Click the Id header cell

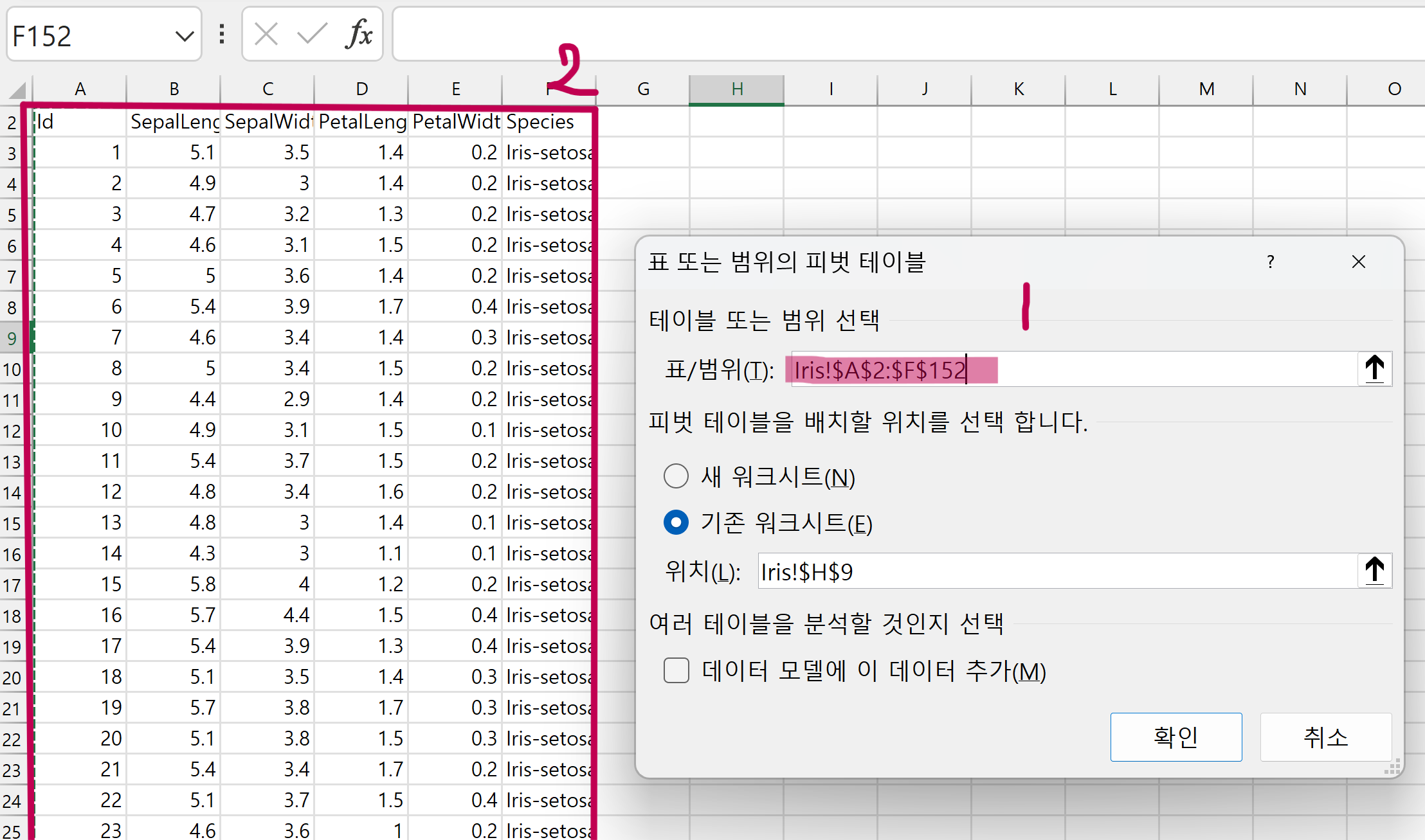tap(80, 121)
